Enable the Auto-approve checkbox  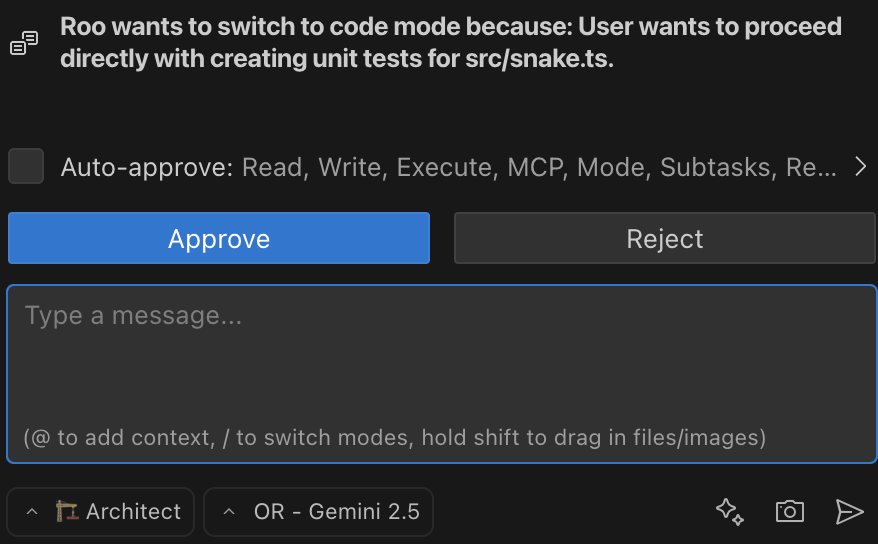pos(26,167)
